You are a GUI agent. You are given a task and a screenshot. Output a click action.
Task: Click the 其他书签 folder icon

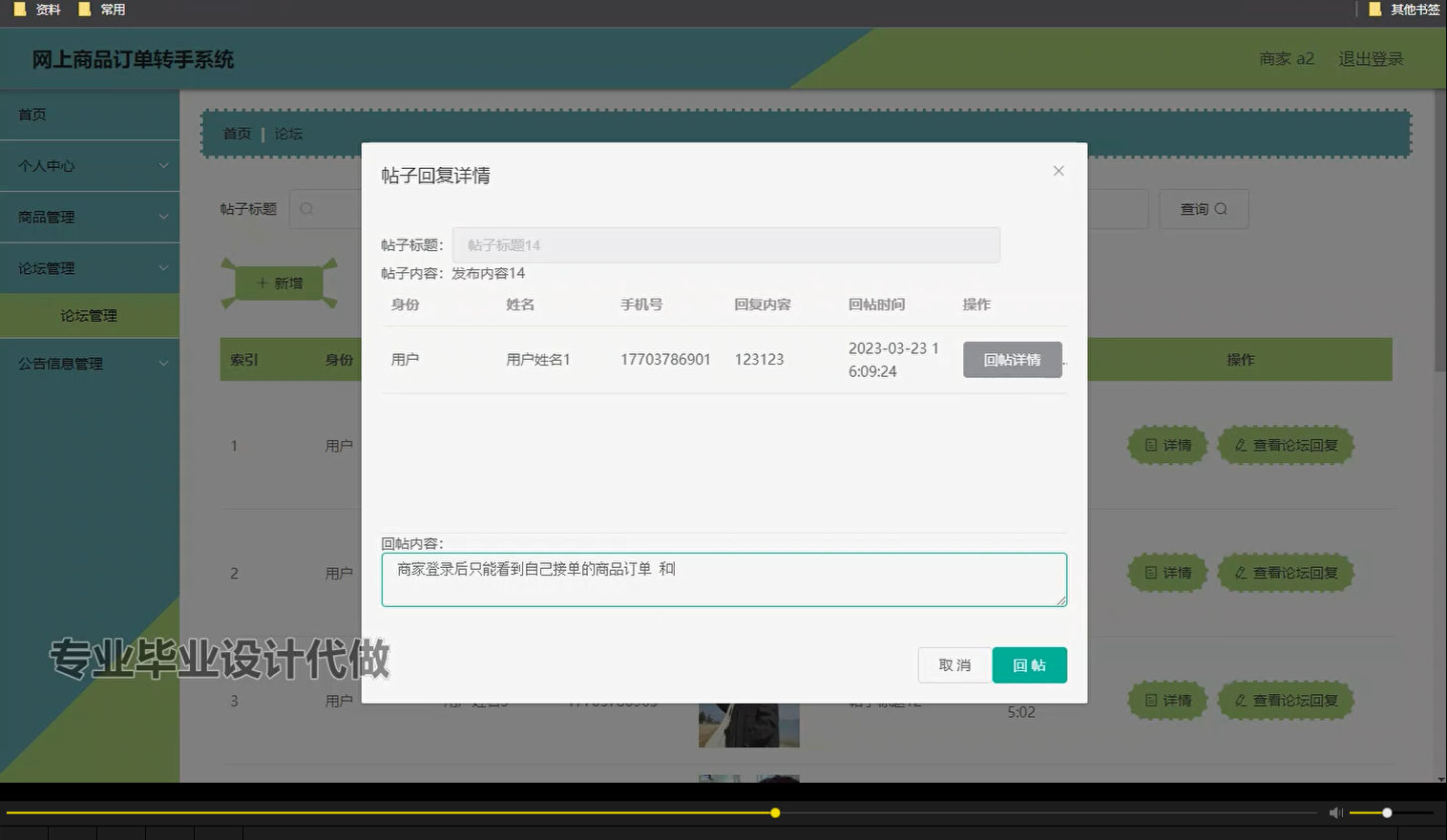tap(1374, 10)
